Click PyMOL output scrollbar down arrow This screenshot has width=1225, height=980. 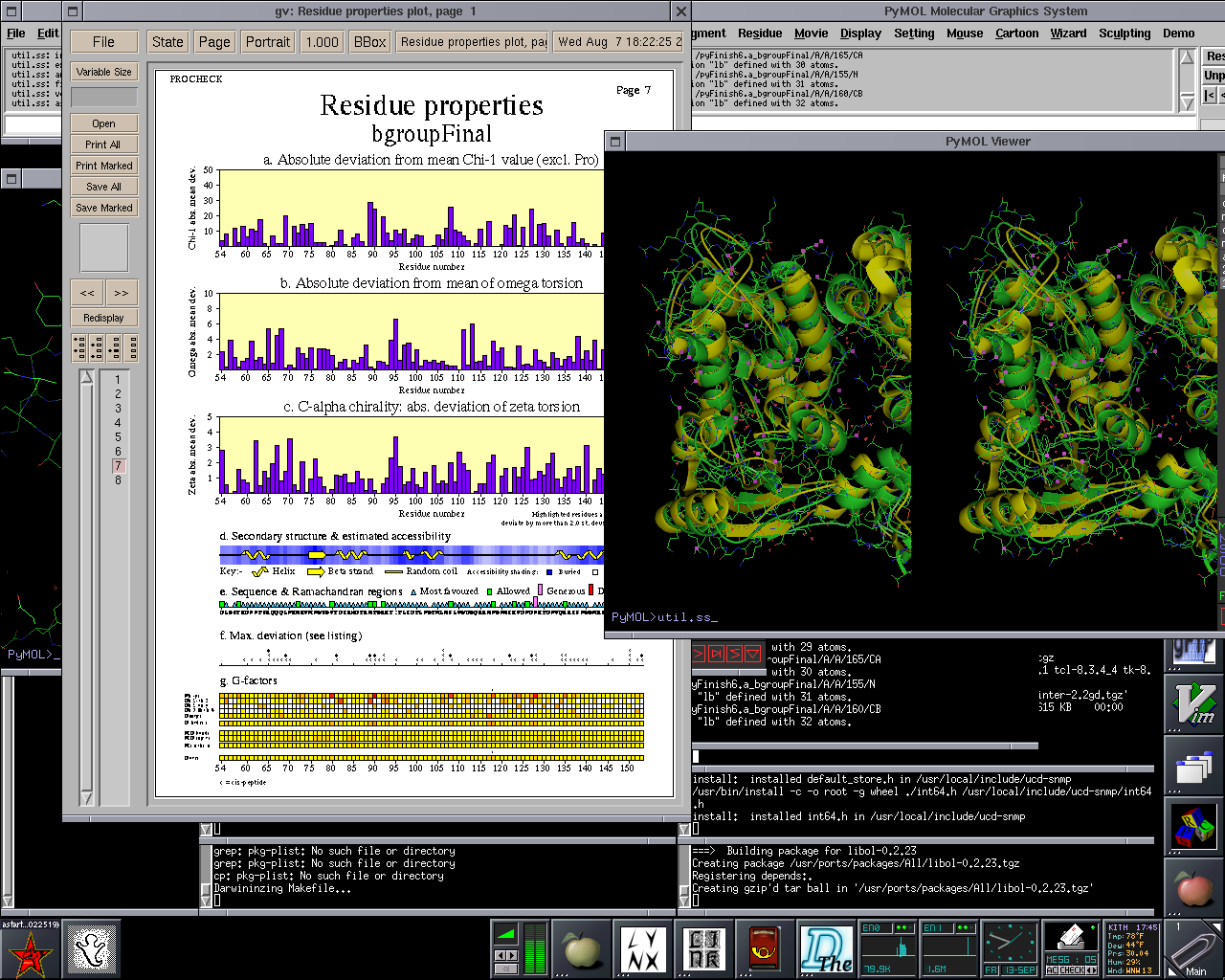[x=1187, y=101]
